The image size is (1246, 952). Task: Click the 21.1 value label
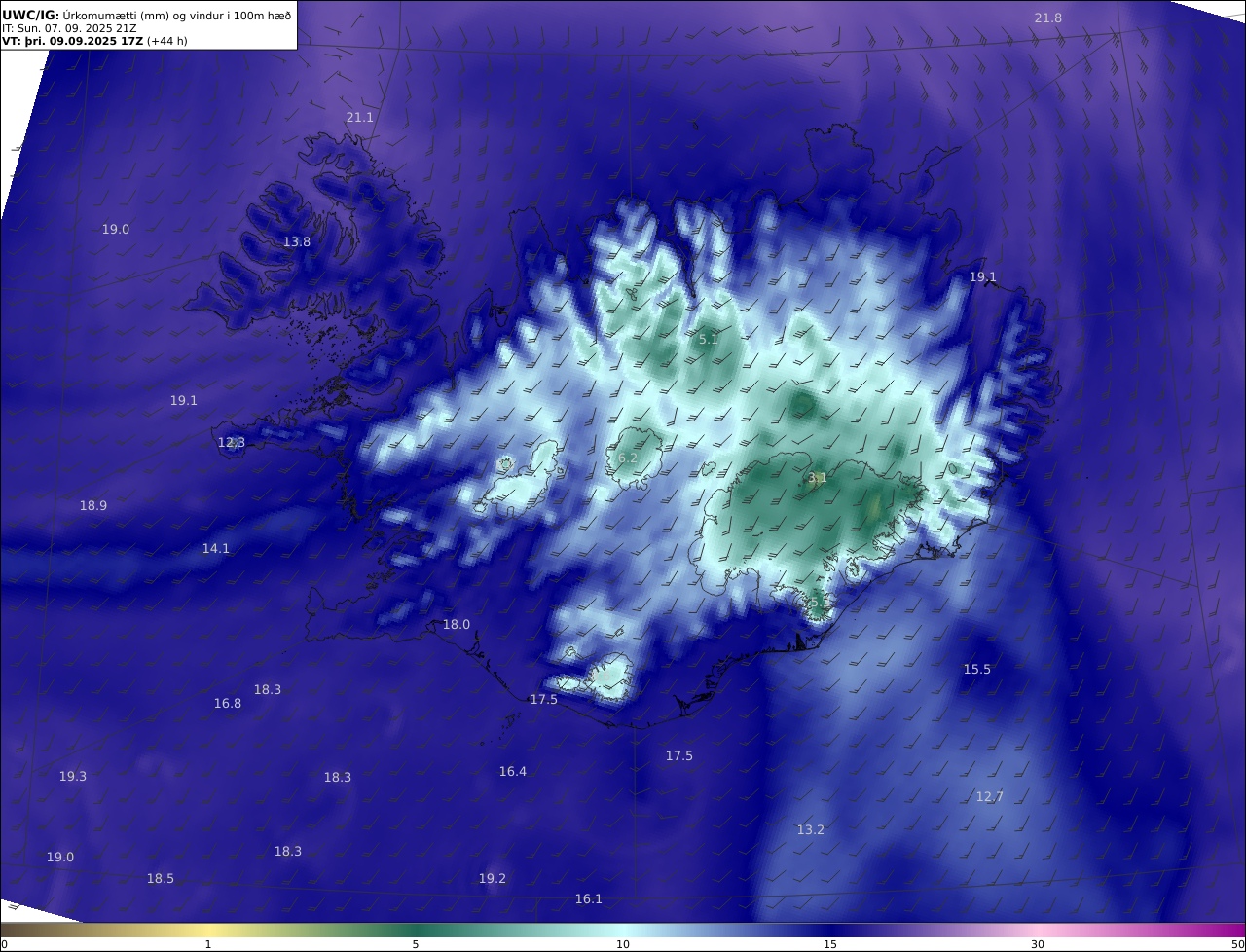point(360,117)
